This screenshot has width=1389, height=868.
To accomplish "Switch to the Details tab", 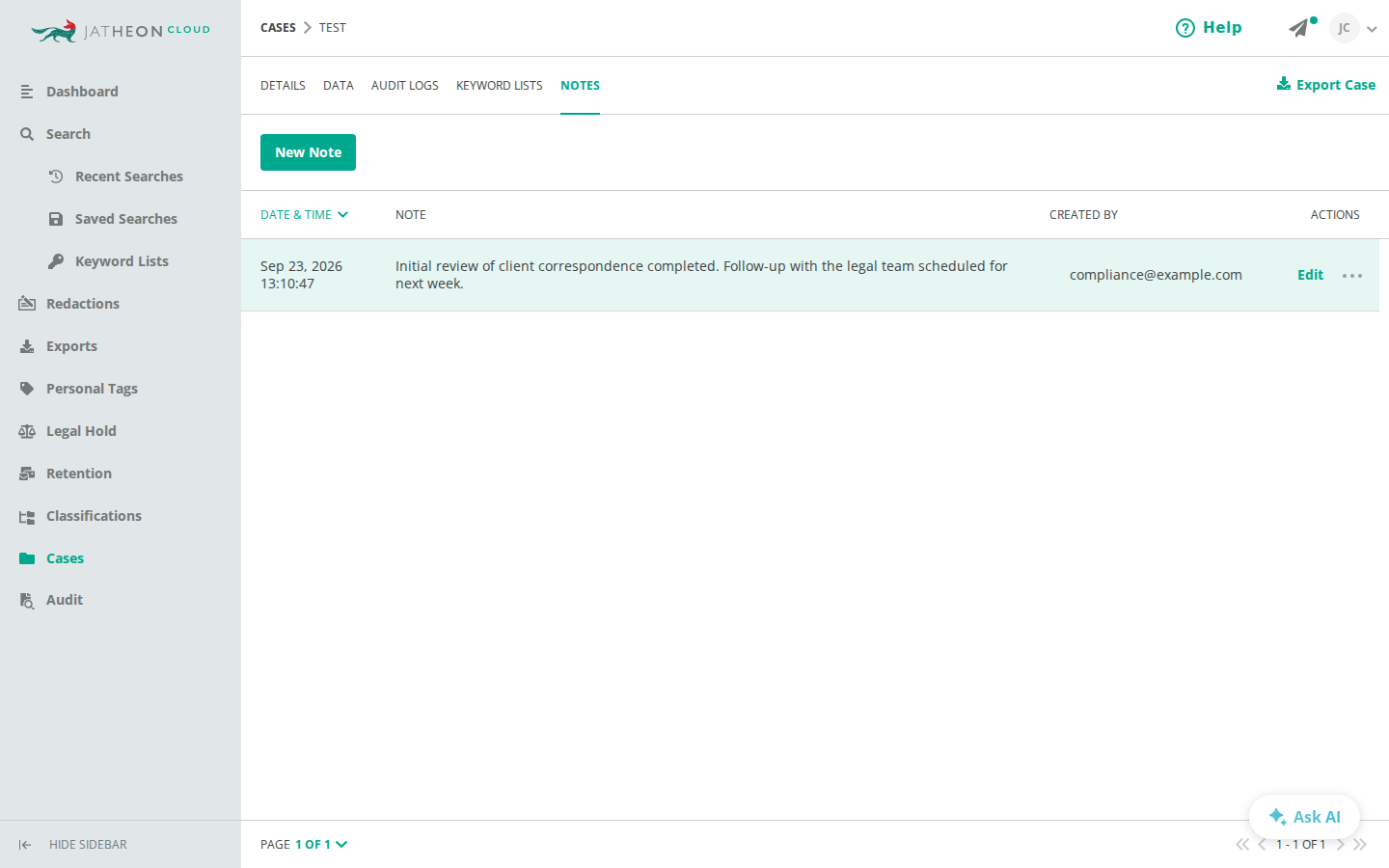I will point(283,86).
